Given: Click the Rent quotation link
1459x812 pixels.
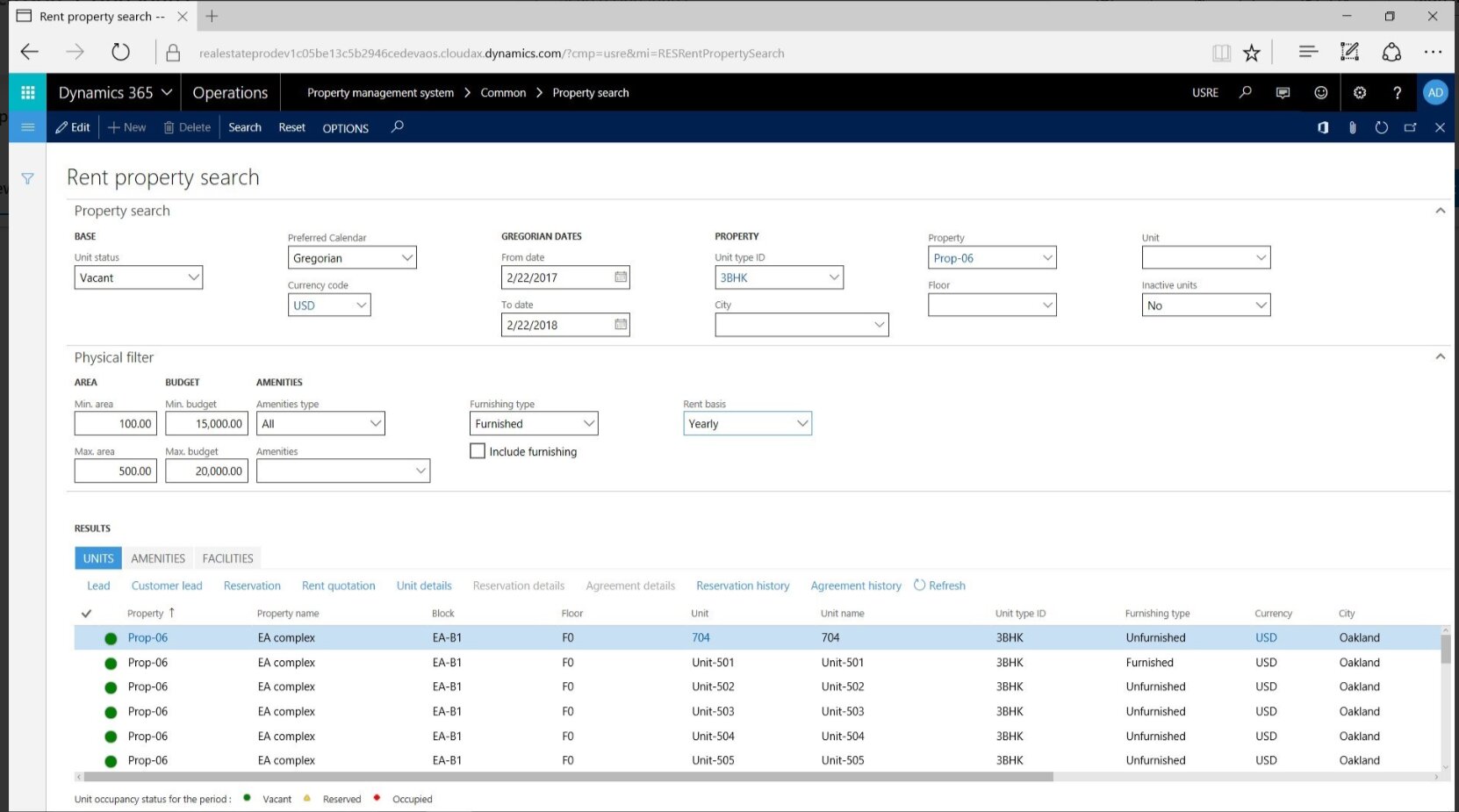Looking at the screenshot, I should coord(338,586).
